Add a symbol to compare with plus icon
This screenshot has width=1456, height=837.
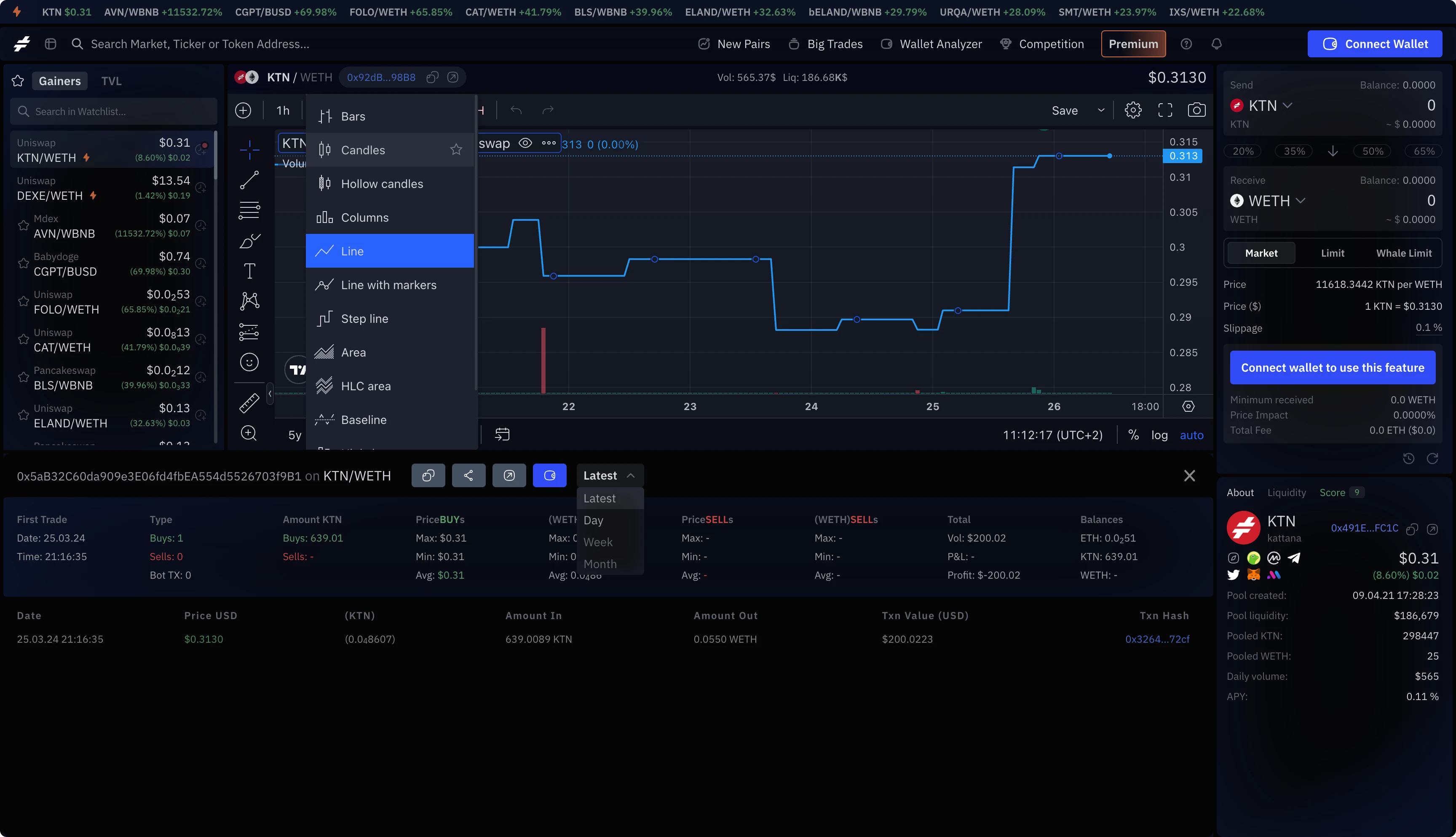pyautogui.click(x=243, y=110)
